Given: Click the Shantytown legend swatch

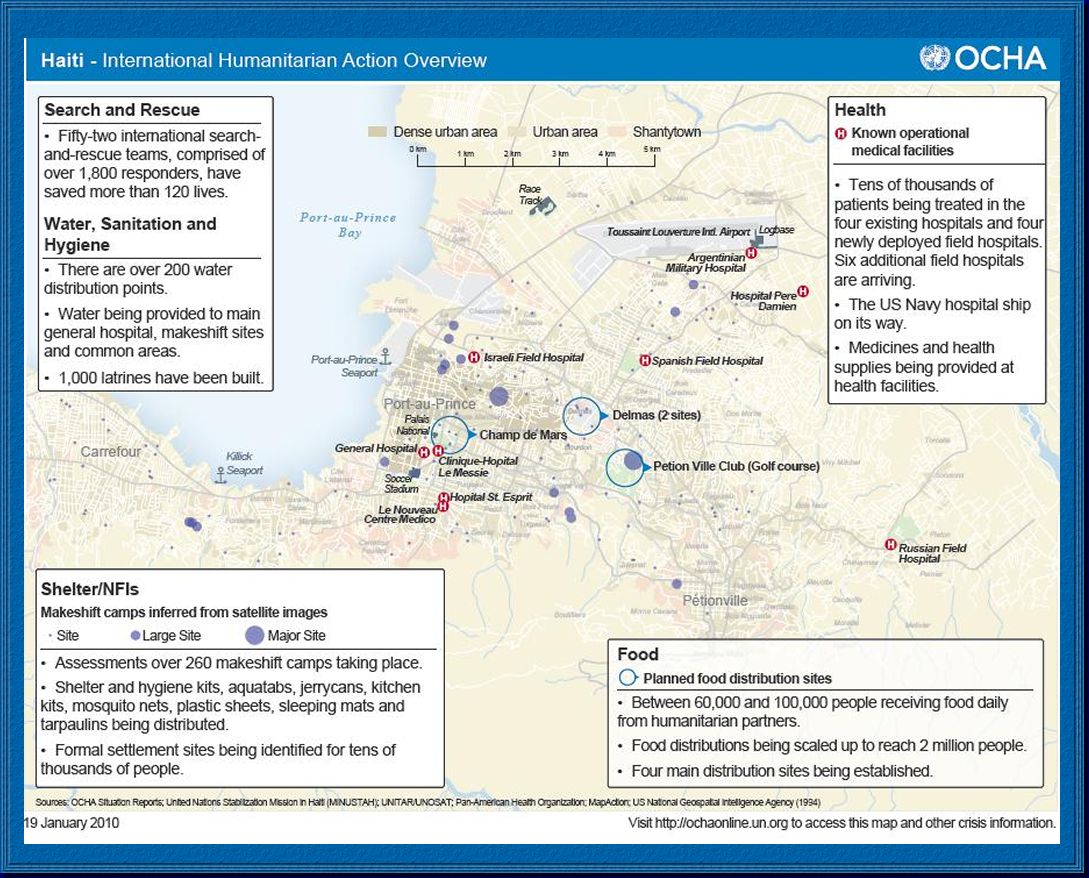Looking at the screenshot, I should [617, 131].
